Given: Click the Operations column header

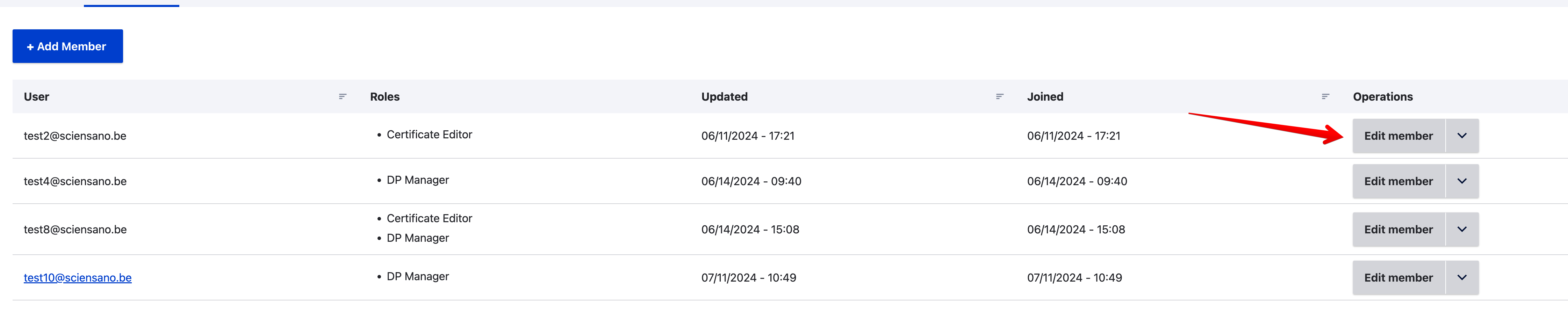Looking at the screenshot, I should (1382, 97).
